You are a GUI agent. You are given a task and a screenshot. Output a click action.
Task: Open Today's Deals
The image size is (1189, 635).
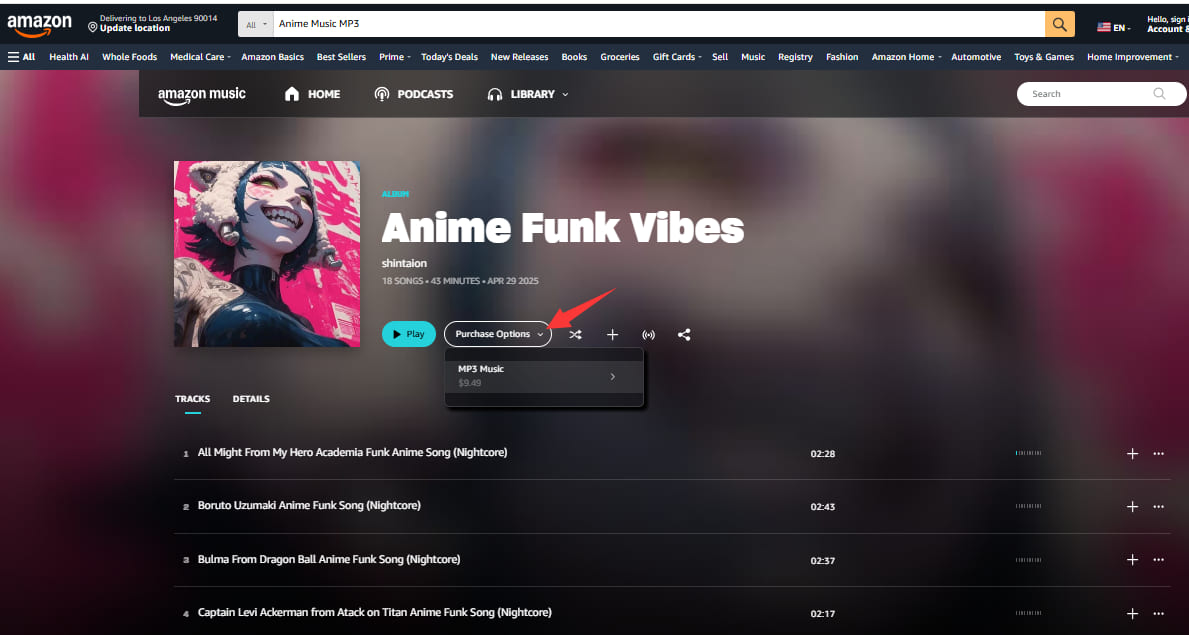449,57
